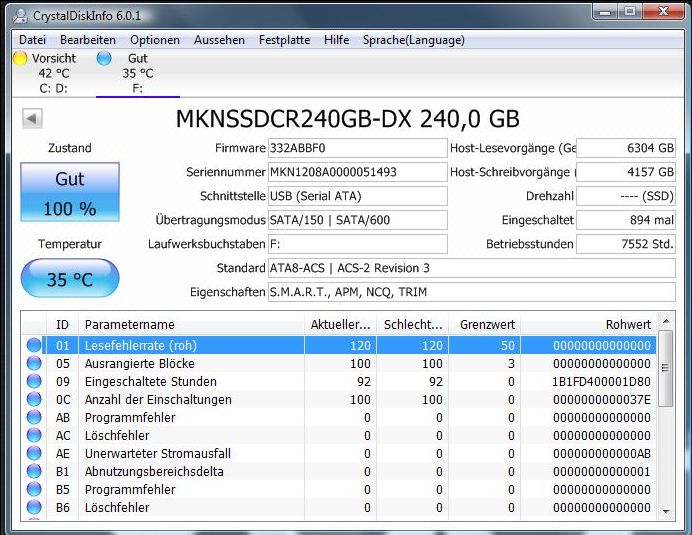The width and height of the screenshot is (692, 535).
Task: Click the CrystalDiskInfo title bar app icon
Action: tap(20, 15)
